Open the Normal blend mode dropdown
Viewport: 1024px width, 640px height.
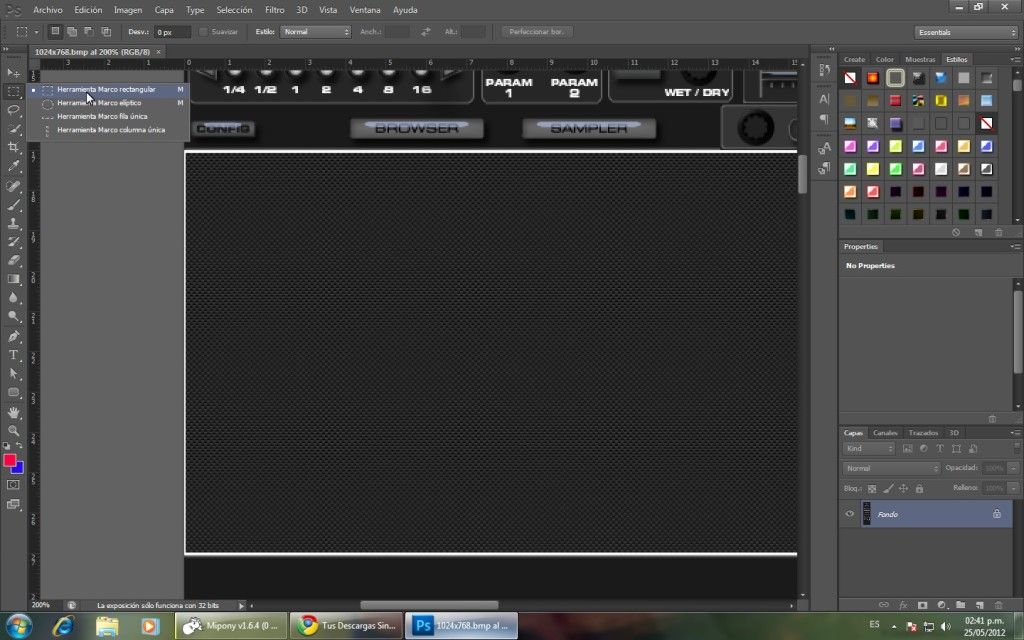pos(891,468)
